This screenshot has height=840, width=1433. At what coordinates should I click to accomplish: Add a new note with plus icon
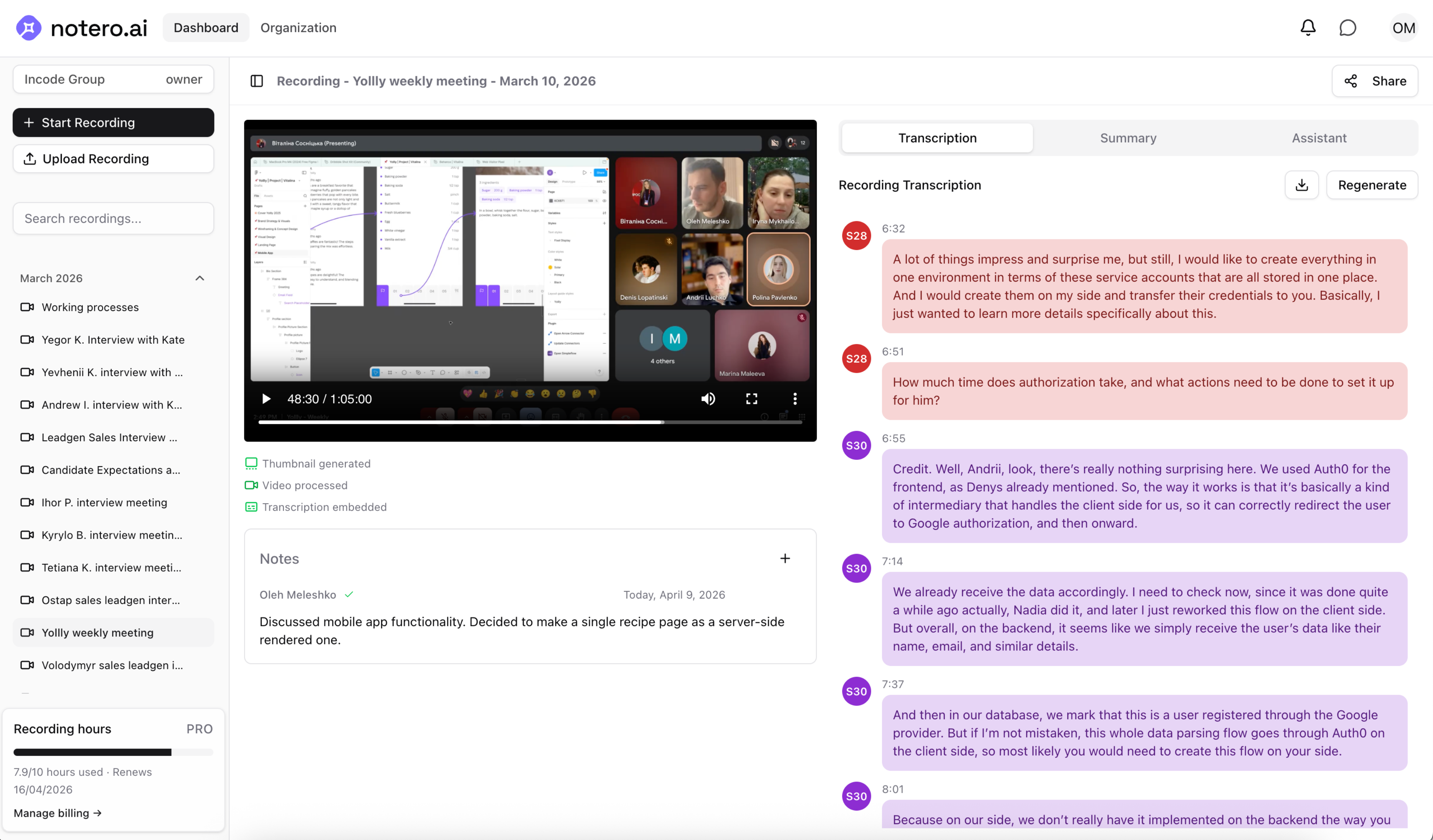point(785,558)
